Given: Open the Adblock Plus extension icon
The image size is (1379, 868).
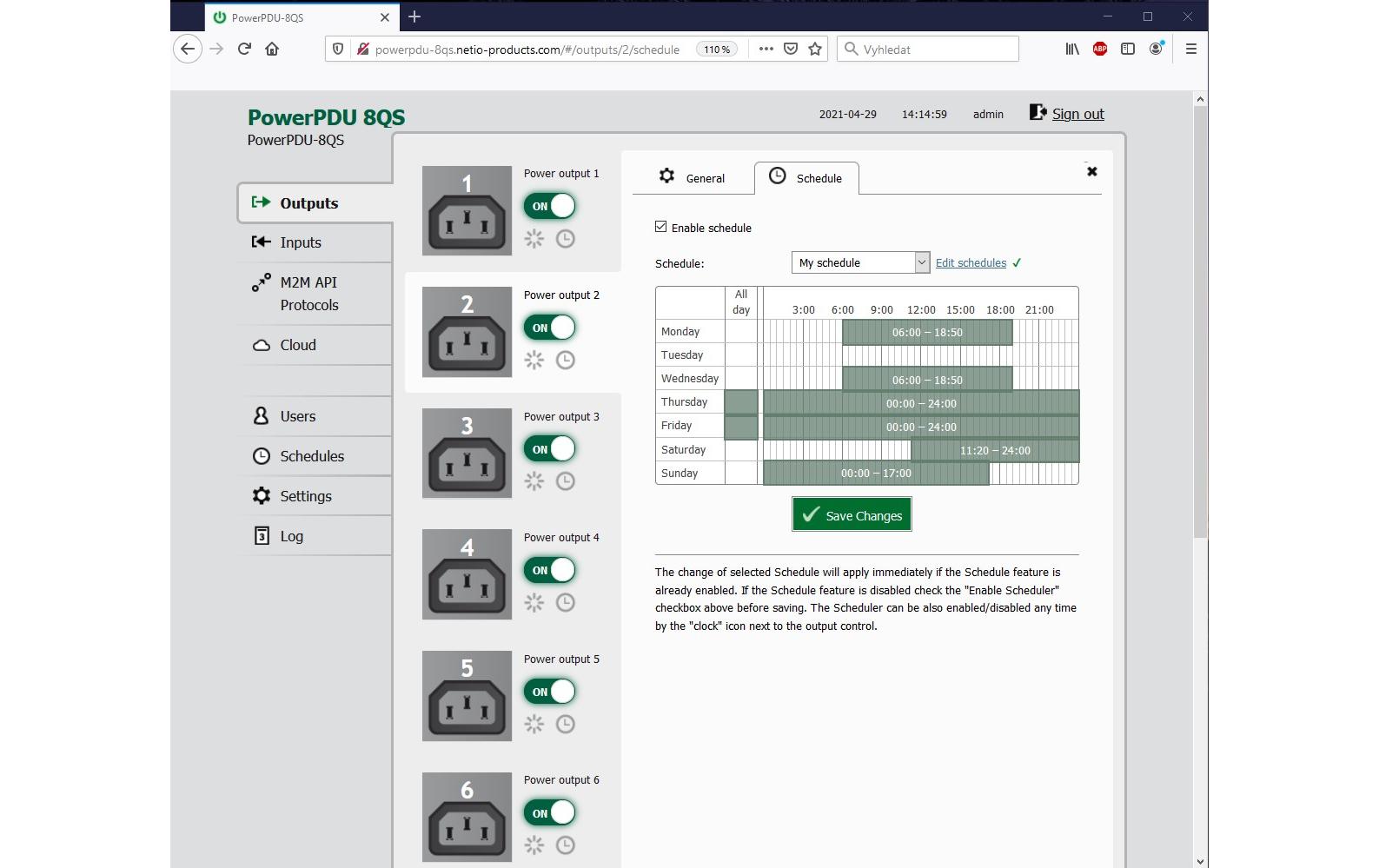Looking at the screenshot, I should pyautogui.click(x=1100, y=49).
